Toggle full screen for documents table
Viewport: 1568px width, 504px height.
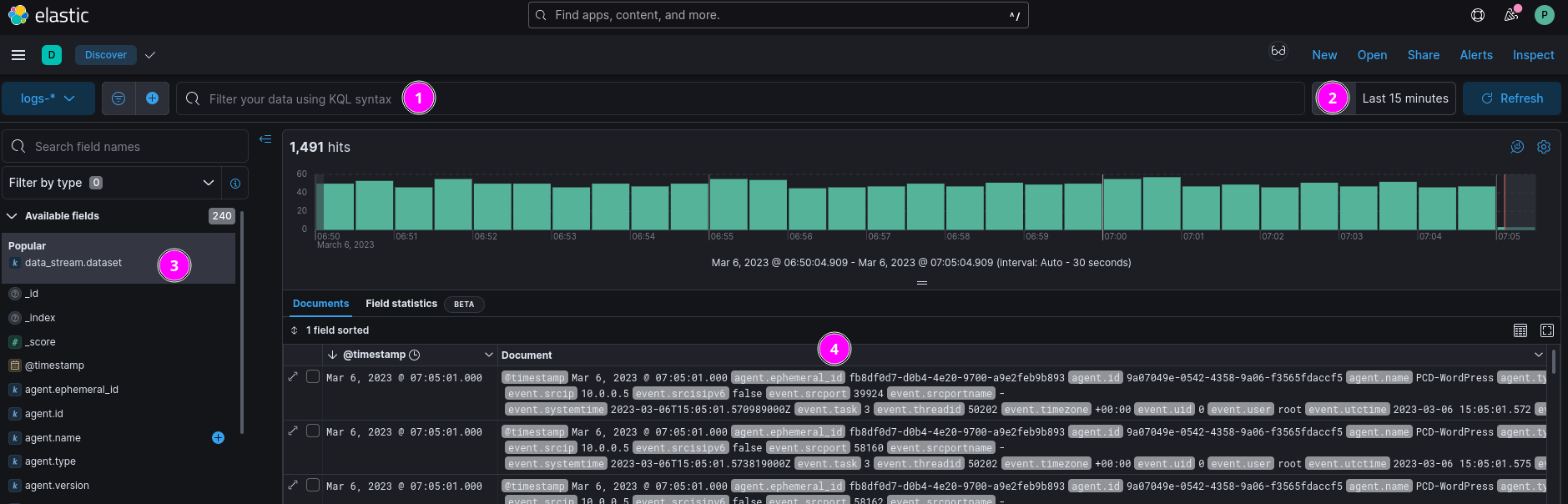[x=1547, y=330]
